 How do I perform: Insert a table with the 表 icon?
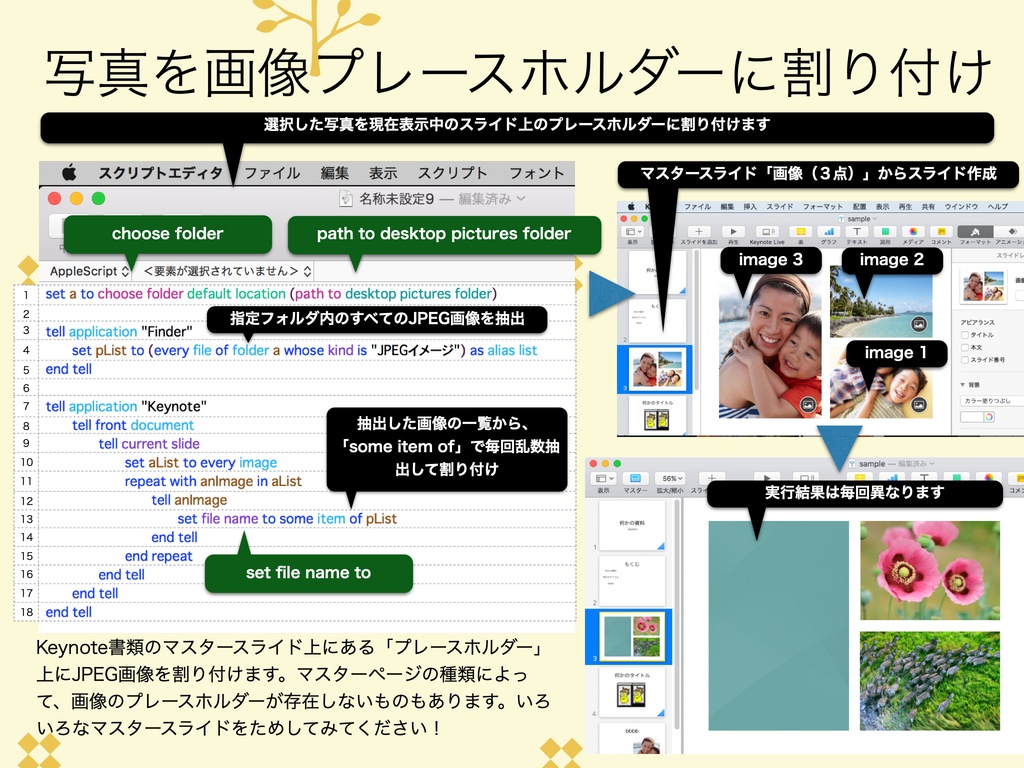tap(801, 231)
